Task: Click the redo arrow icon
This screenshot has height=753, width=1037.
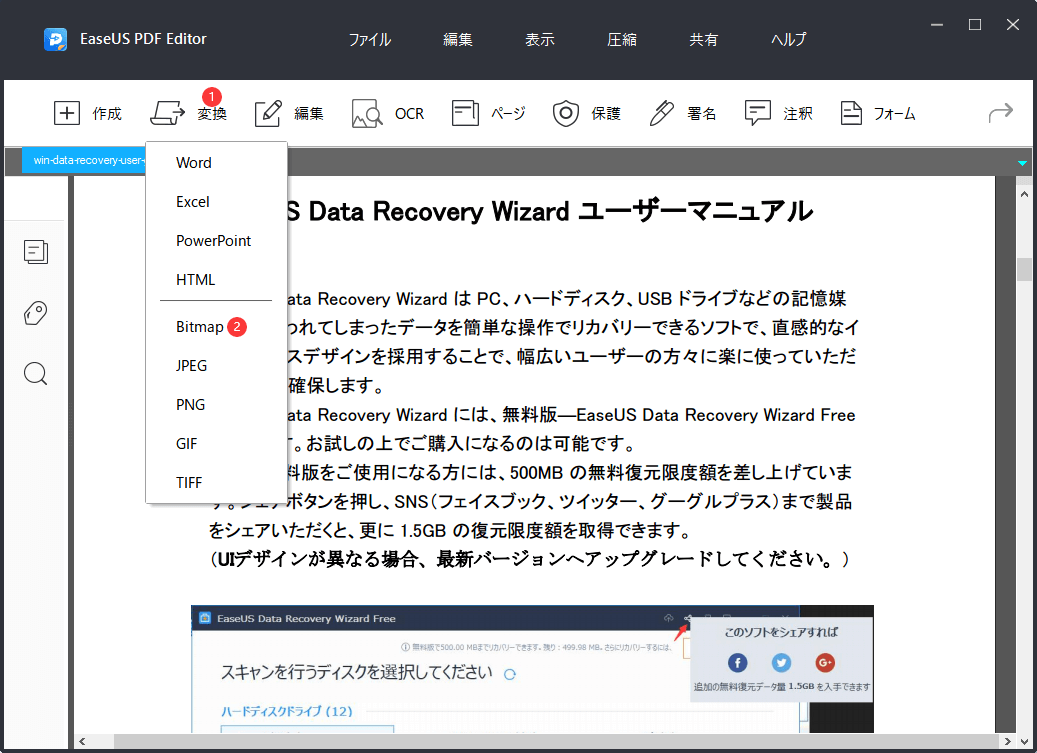Action: [x=999, y=113]
